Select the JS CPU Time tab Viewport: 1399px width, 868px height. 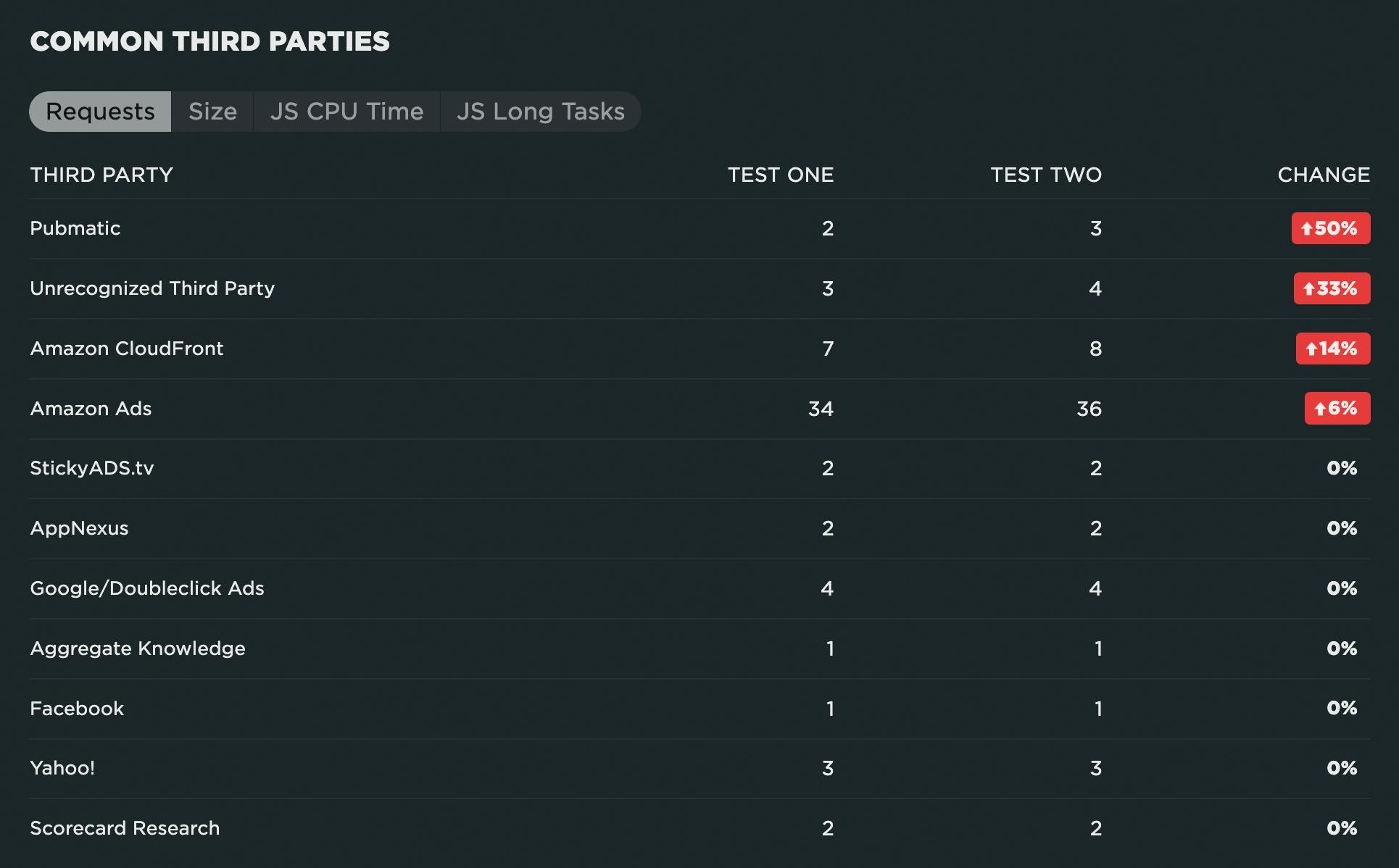click(x=346, y=112)
